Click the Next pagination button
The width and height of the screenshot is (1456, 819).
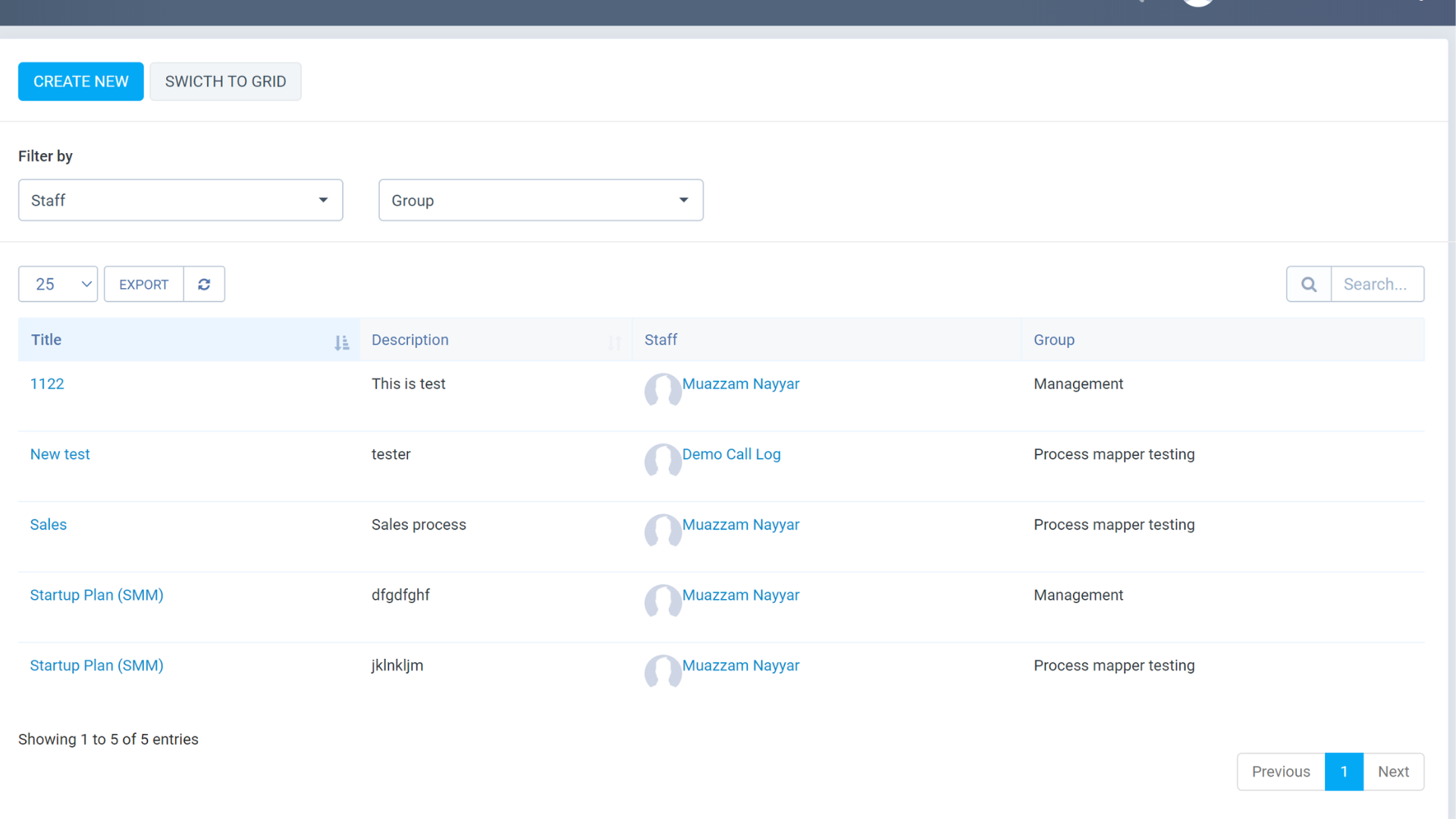[x=1393, y=771]
